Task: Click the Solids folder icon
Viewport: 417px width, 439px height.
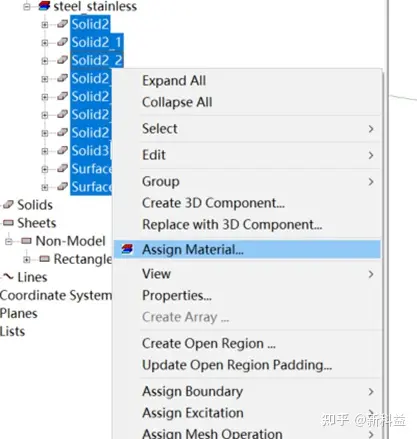Action: point(8,204)
